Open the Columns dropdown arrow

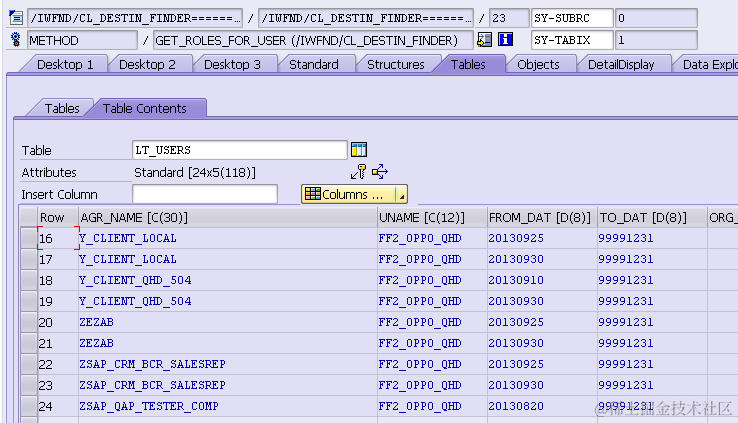[x=401, y=194]
